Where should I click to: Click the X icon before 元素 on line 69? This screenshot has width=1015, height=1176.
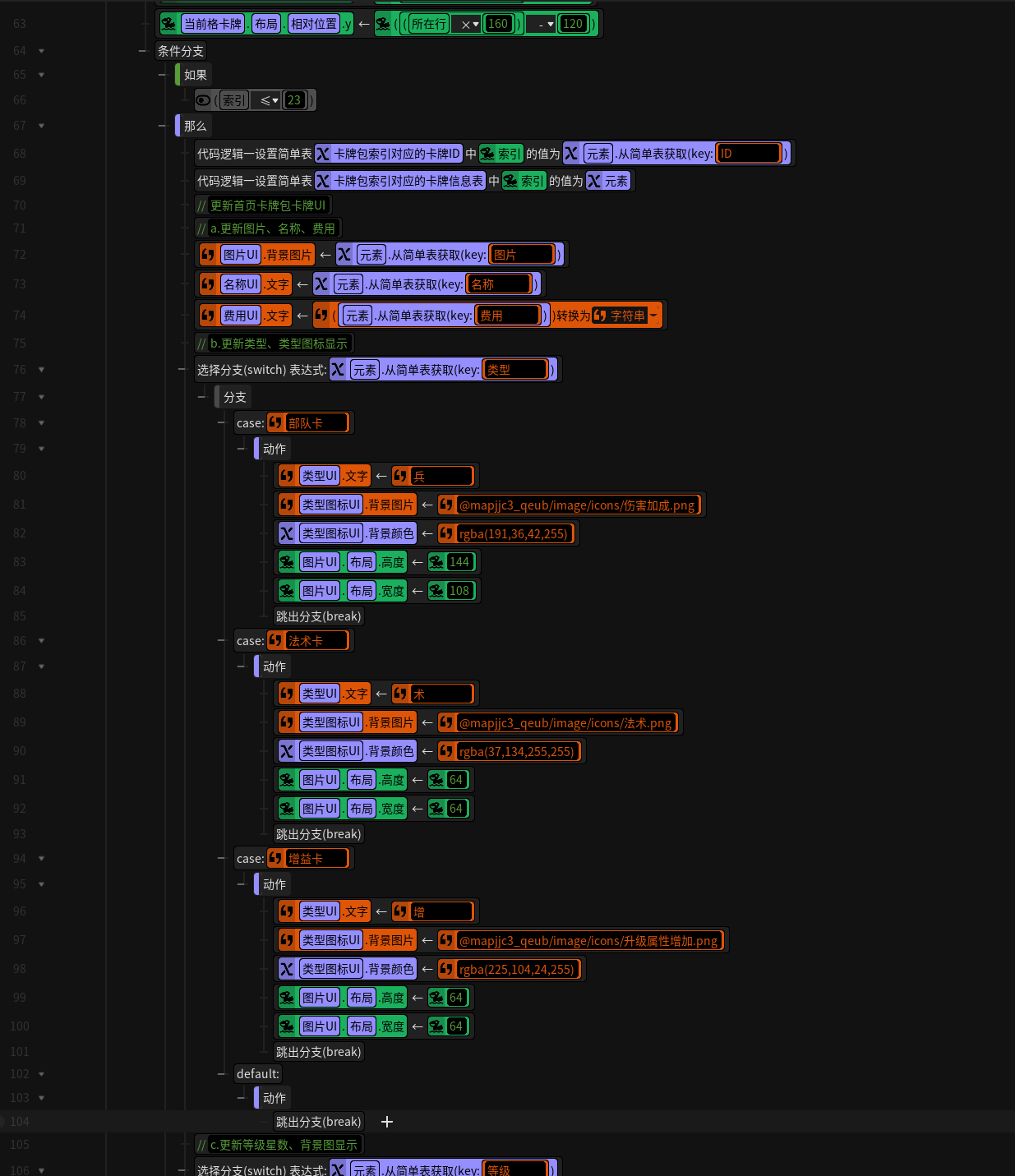point(594,181)
